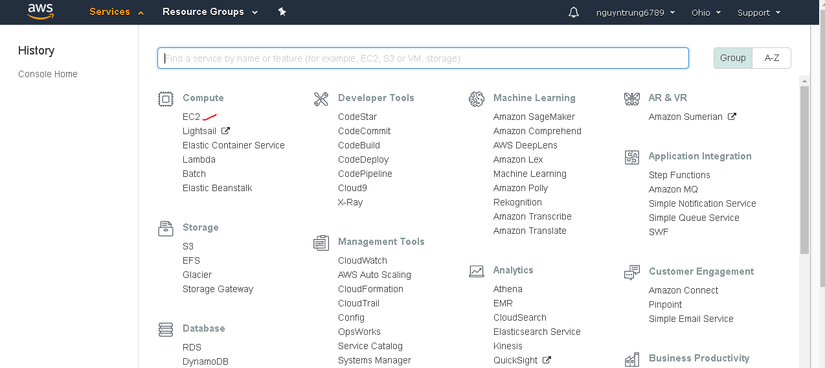The width and height of the screenshot is (825, 368).
Task: Switch to Group view
Action: pyautogui.click(x=733, y=58)
